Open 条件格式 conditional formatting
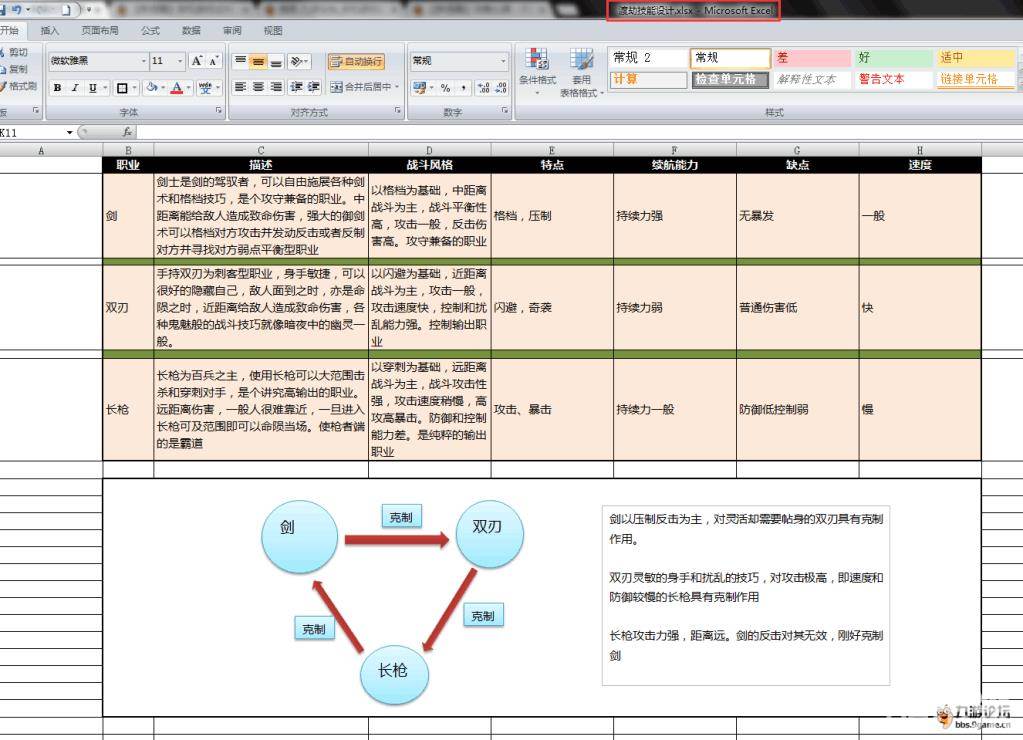Image resolution: width=1023 pixels, height=740 pixels. pos(537,70)
